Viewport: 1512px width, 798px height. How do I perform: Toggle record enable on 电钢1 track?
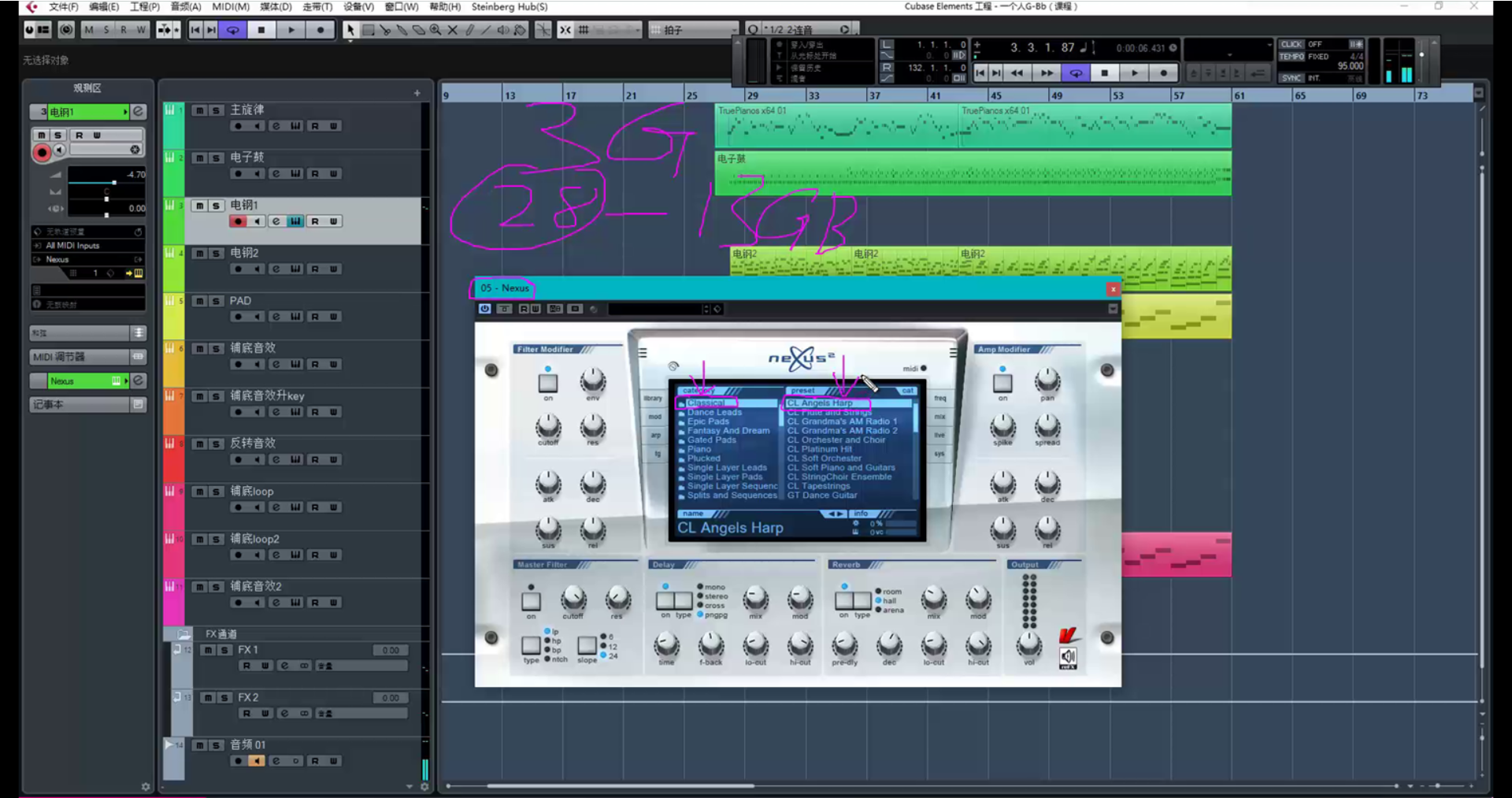238,221
